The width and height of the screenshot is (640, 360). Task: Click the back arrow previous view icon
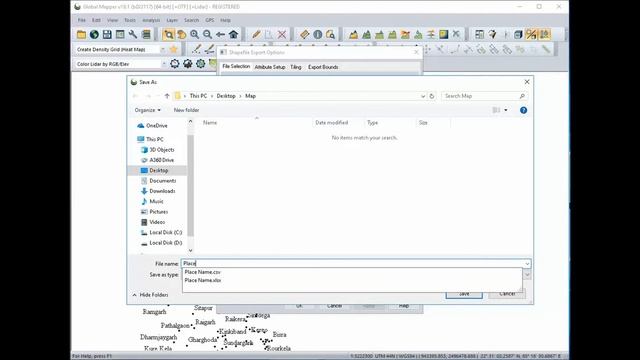tap(220, 35)
